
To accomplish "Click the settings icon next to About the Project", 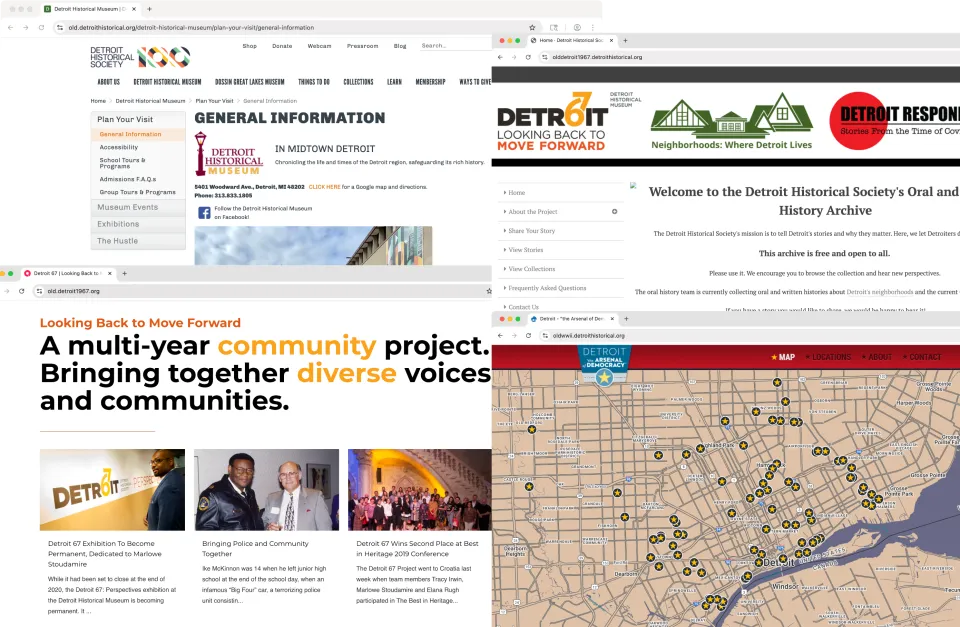I will pyautogui.click(x=614, y=212).
